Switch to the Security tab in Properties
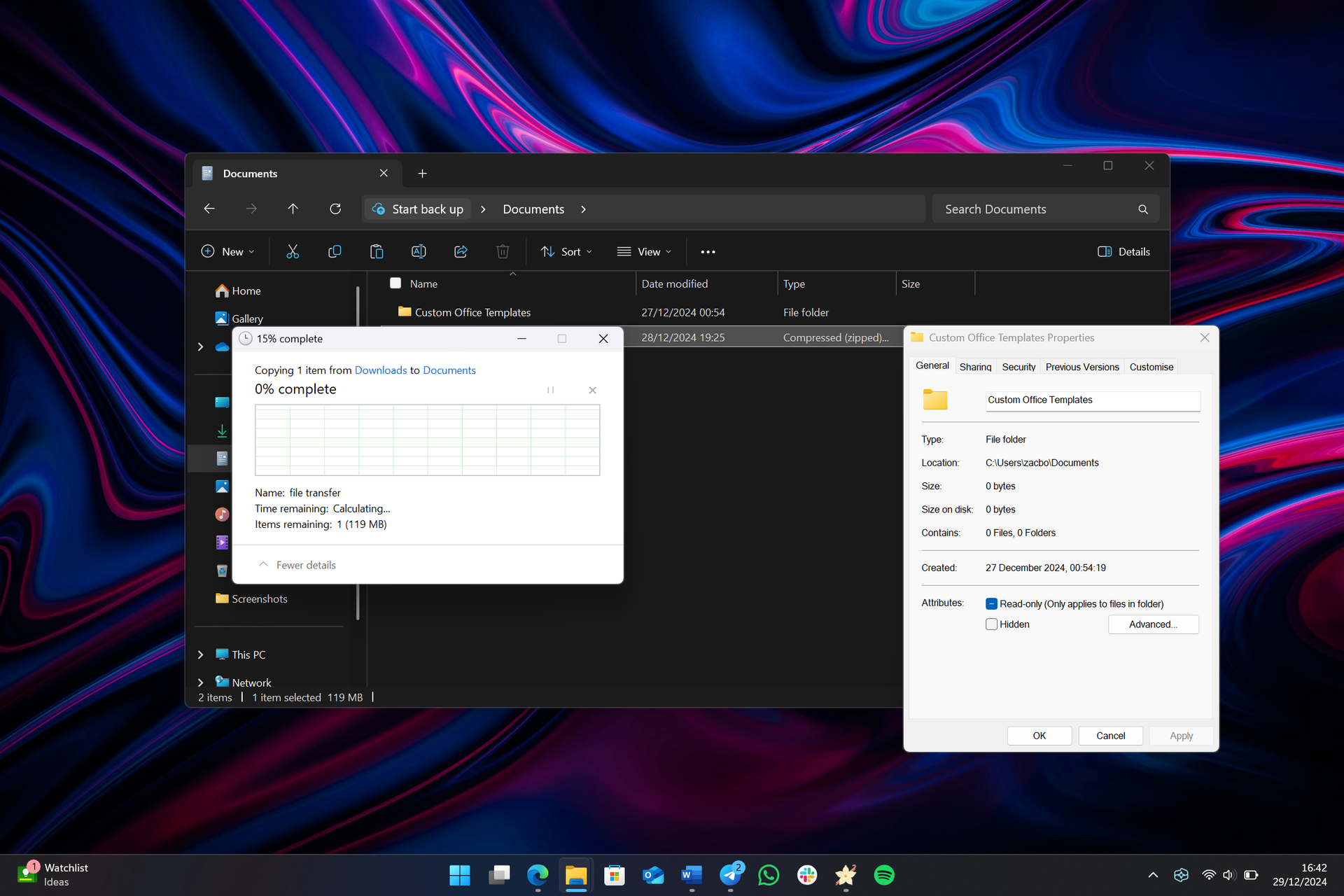The width and height of the screenshot is (1344, 896). [1018, 366]
